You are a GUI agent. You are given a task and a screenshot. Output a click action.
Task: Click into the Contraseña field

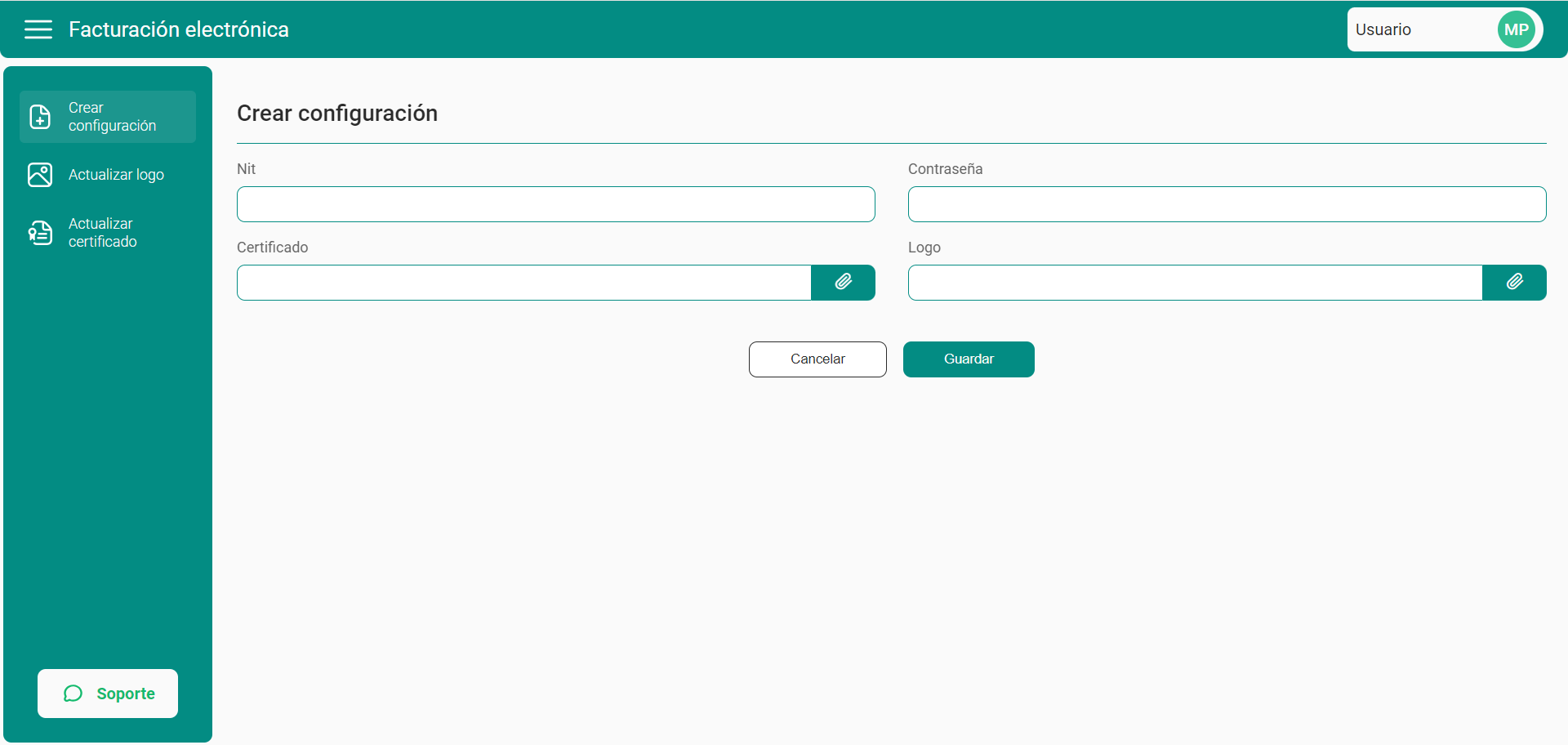tap(1227, 204)
